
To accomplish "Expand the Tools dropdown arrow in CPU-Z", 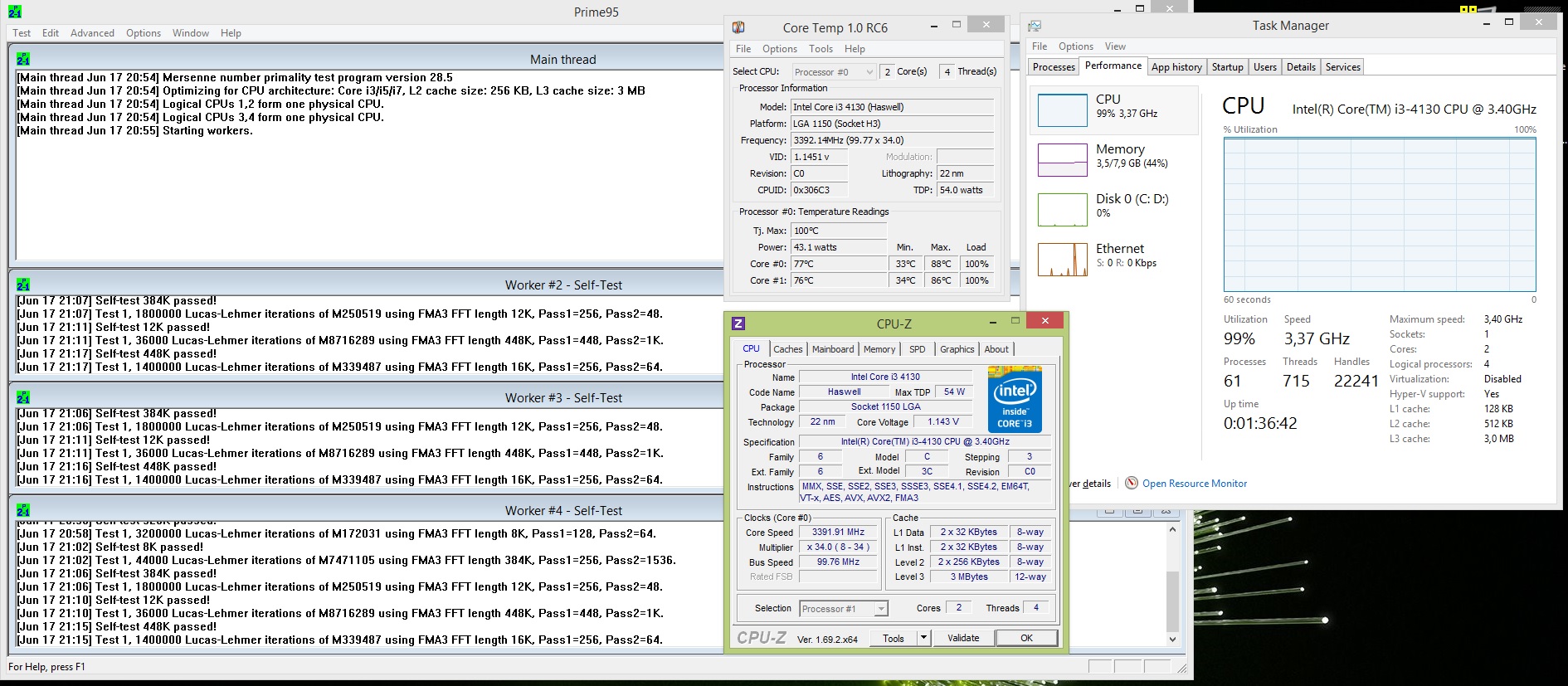I will click(x=923, y=638).
